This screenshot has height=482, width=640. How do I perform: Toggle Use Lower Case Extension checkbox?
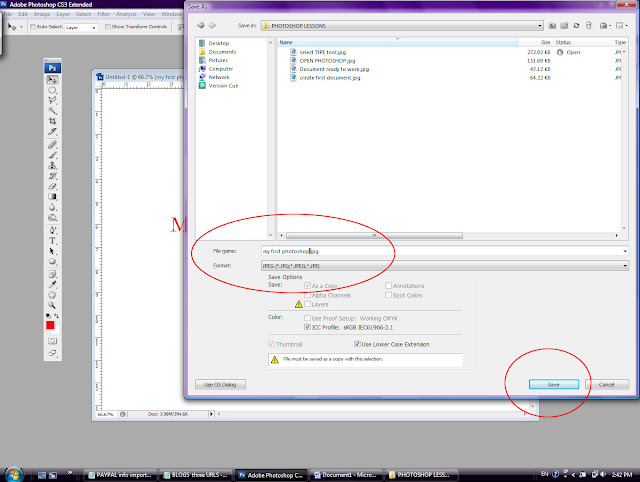click(x=357, y=344)
